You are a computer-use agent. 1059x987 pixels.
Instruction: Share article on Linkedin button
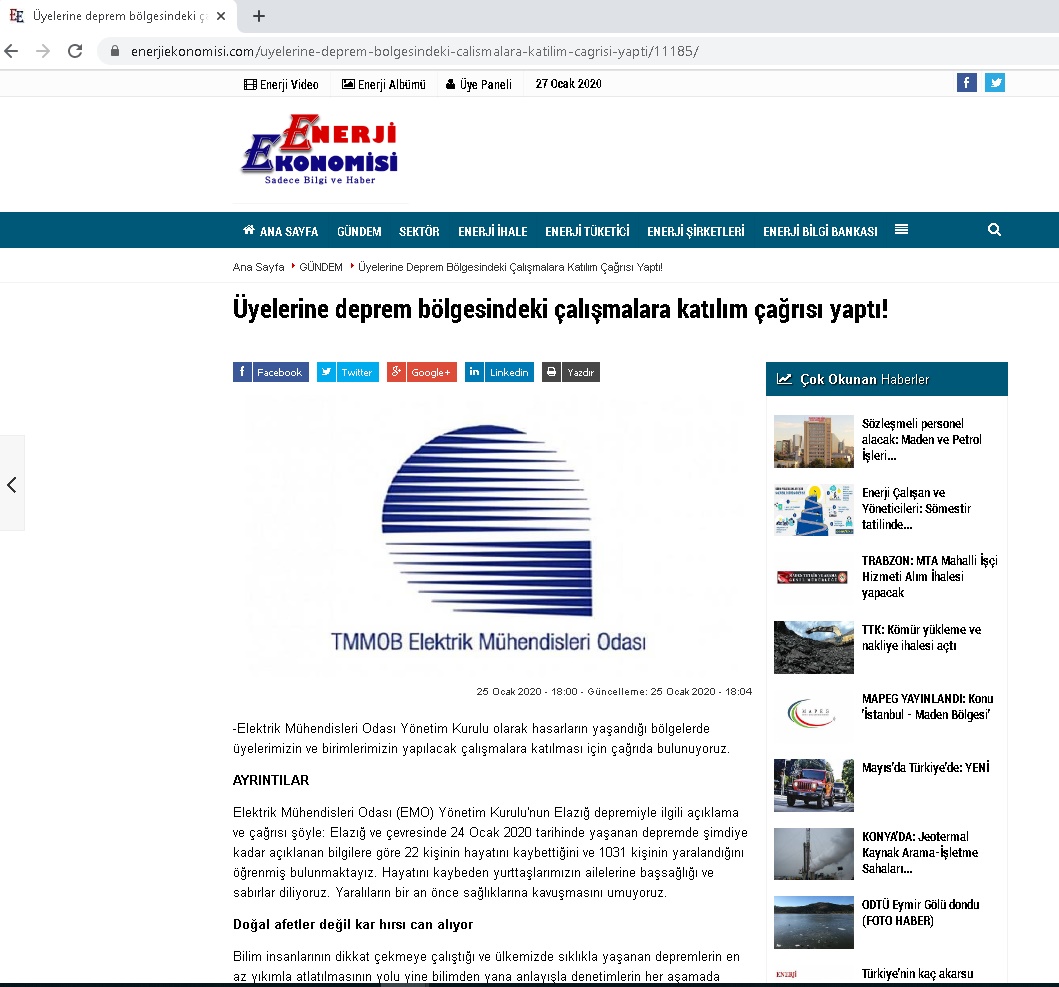coord(499,372)
